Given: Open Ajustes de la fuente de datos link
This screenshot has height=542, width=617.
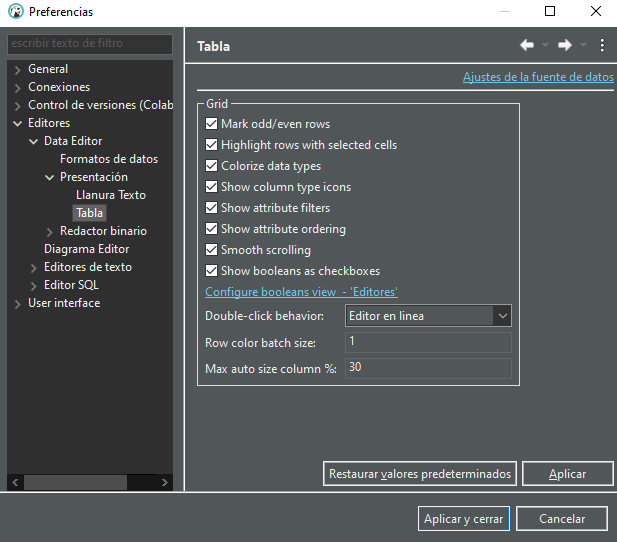Looking at the screenshot, I should pos(538,77).
